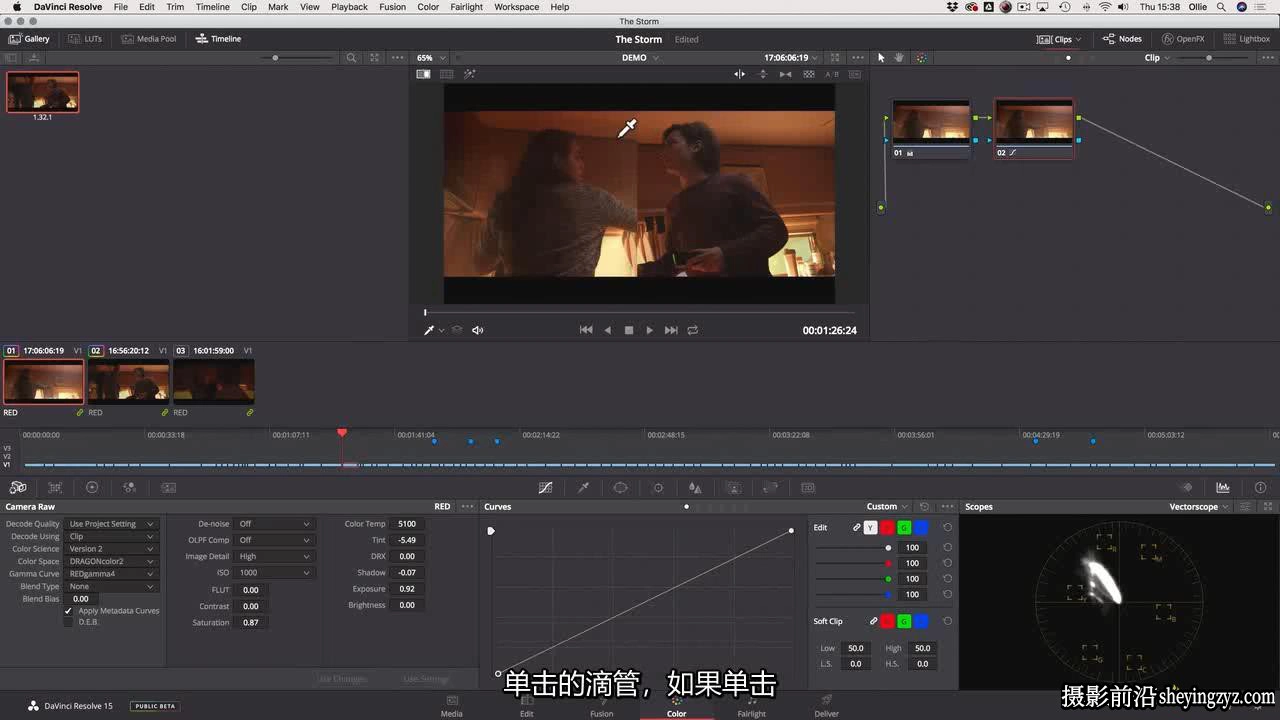Open the Key palette icon
The image size is (1280, 720).
[733, 487]
